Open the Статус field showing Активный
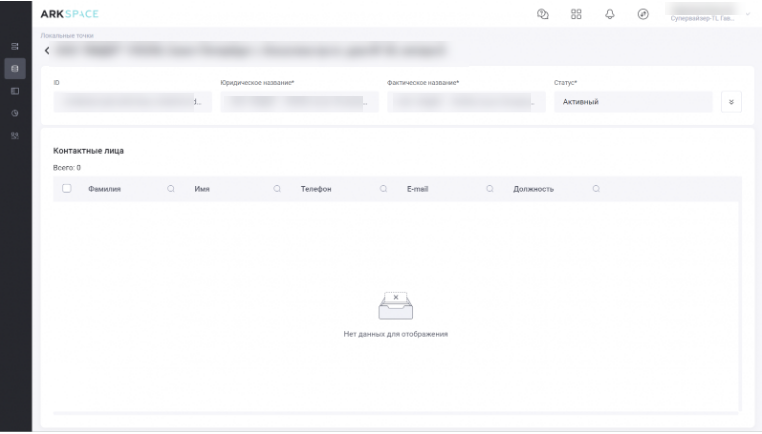 (x=632, y=102)
